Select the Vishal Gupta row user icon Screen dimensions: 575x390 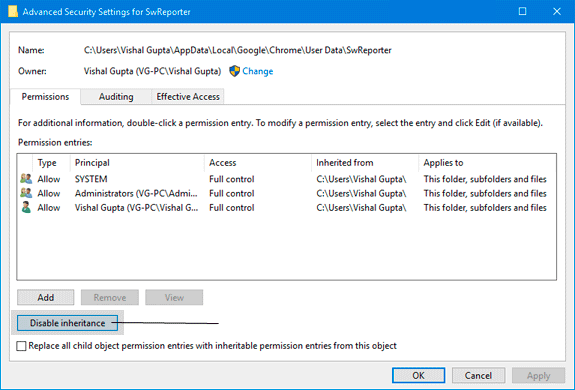[x=26, y=207]
